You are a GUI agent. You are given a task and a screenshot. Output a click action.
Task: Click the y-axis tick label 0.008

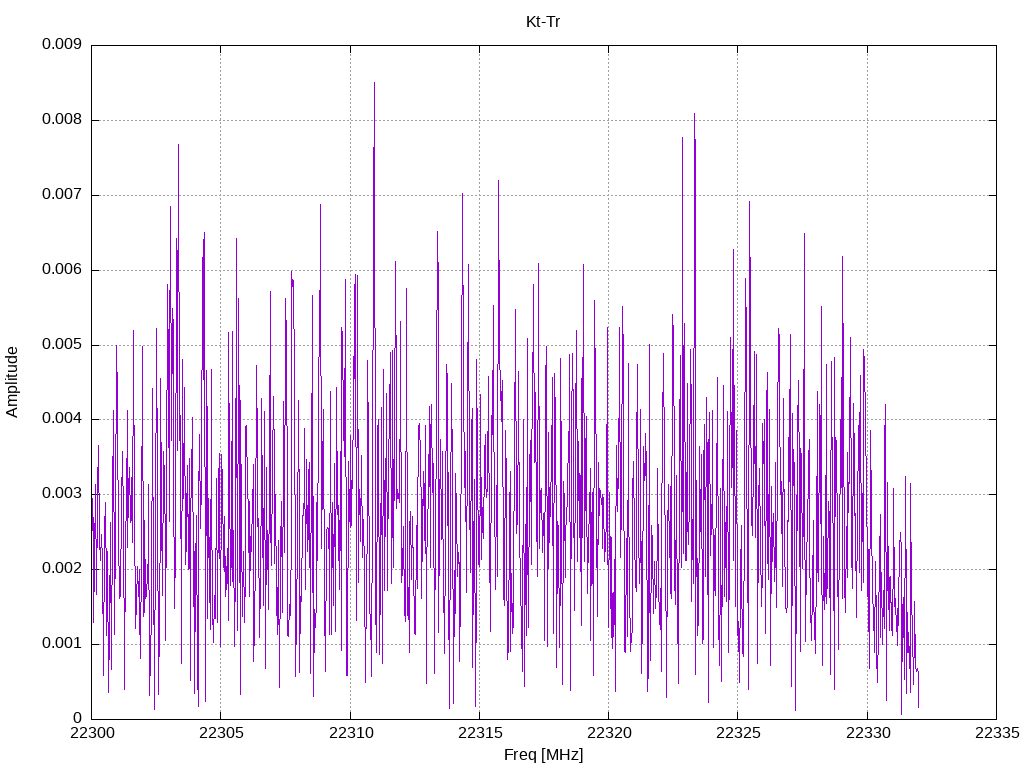(62, 120)
